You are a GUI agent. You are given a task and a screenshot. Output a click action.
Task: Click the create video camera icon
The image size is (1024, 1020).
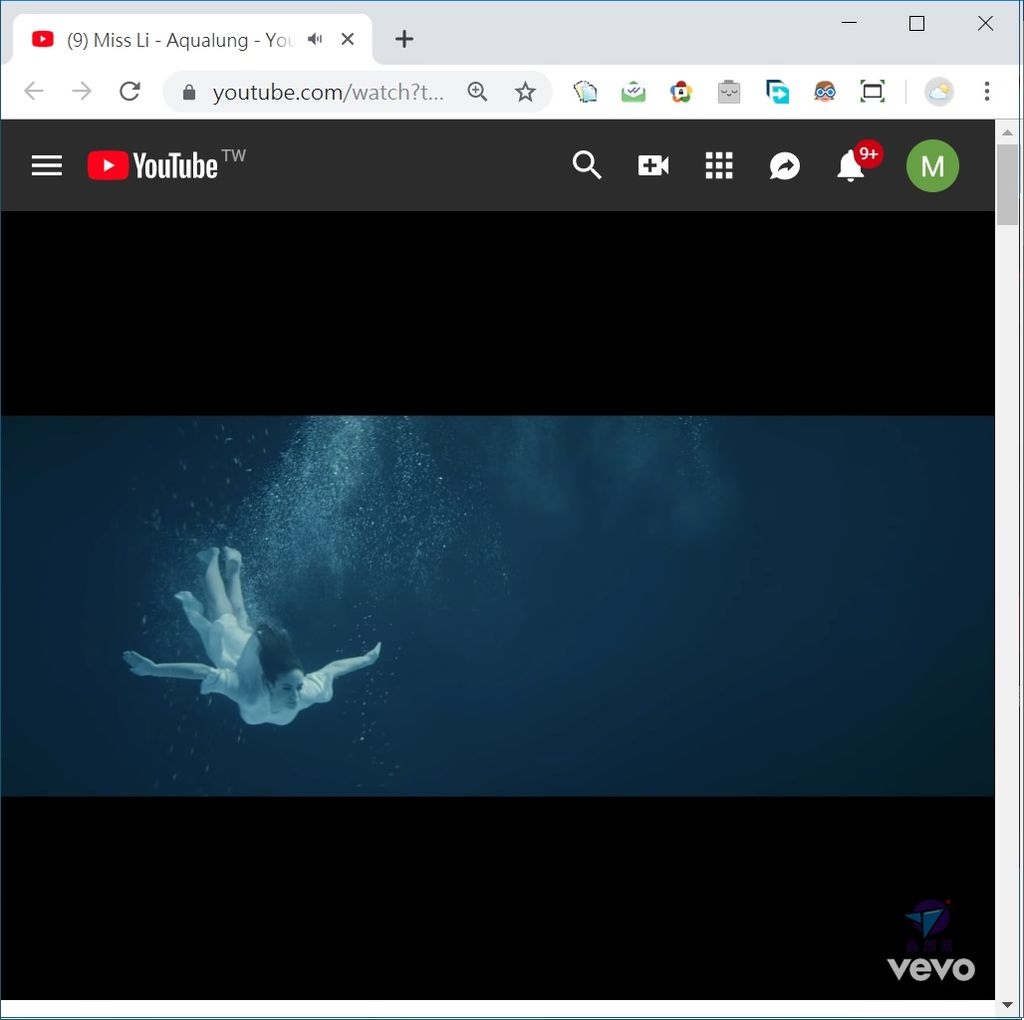pyautogui.click(x=653, y=165)
